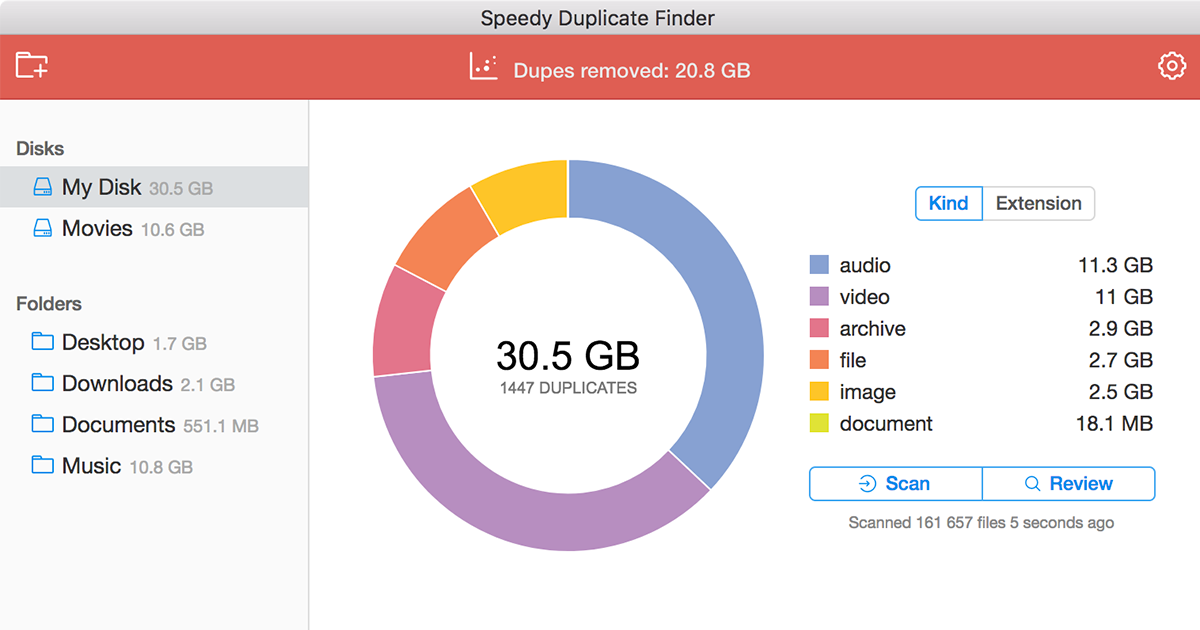Select My Disk in the sidebar
1200x630 pixels.
click(x=154, y=187)
